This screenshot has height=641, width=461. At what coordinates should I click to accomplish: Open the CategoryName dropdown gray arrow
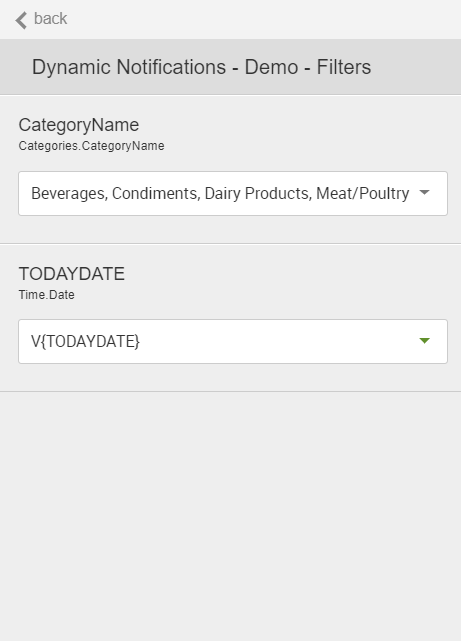tap(425, 192)
